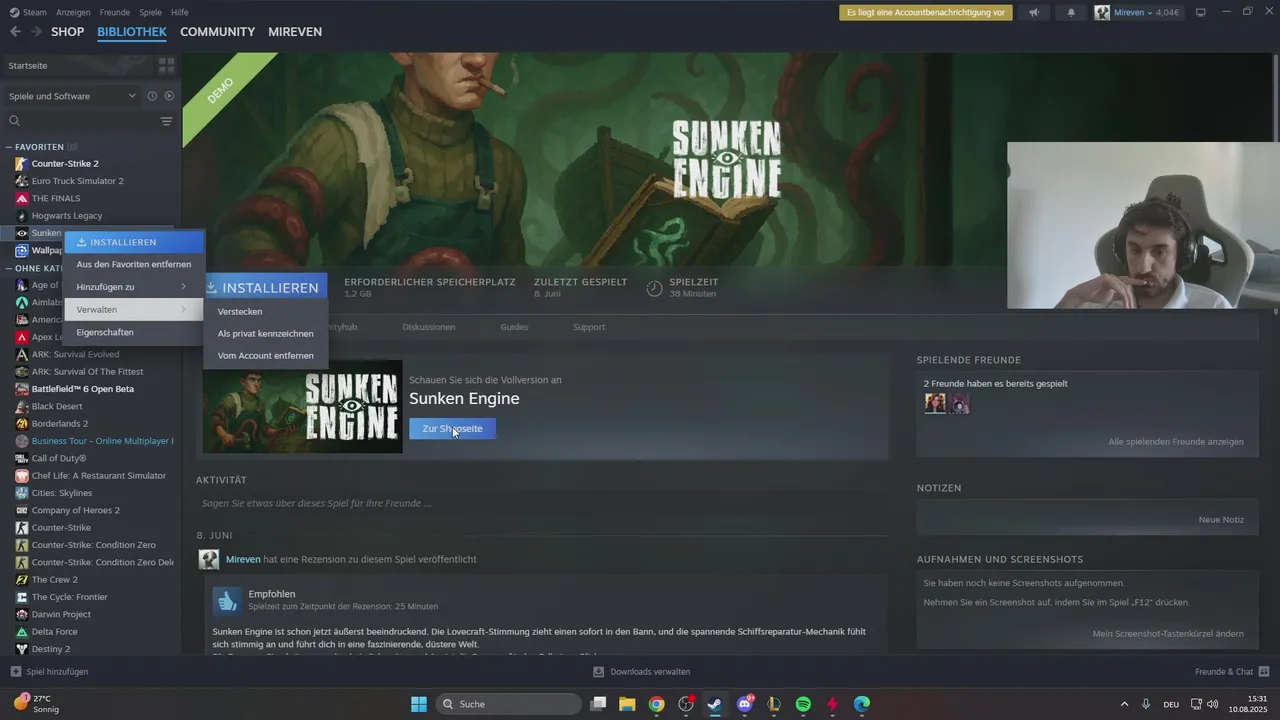The height and width of the screenshot is (720, 1280).
Task: Select THE FINALS game entry
Action: 55,198
